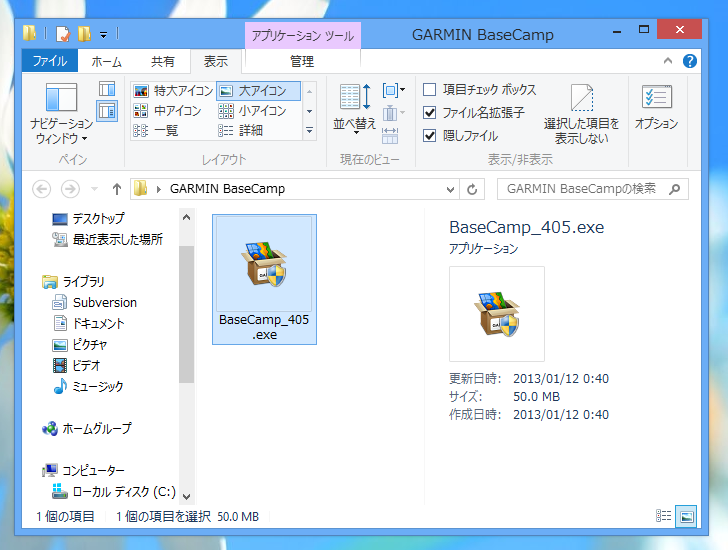The height and width of the screenshot is (550, 728).
Task: Open the Subversion library
Action: pyautogui.click(x=95, y=303)
